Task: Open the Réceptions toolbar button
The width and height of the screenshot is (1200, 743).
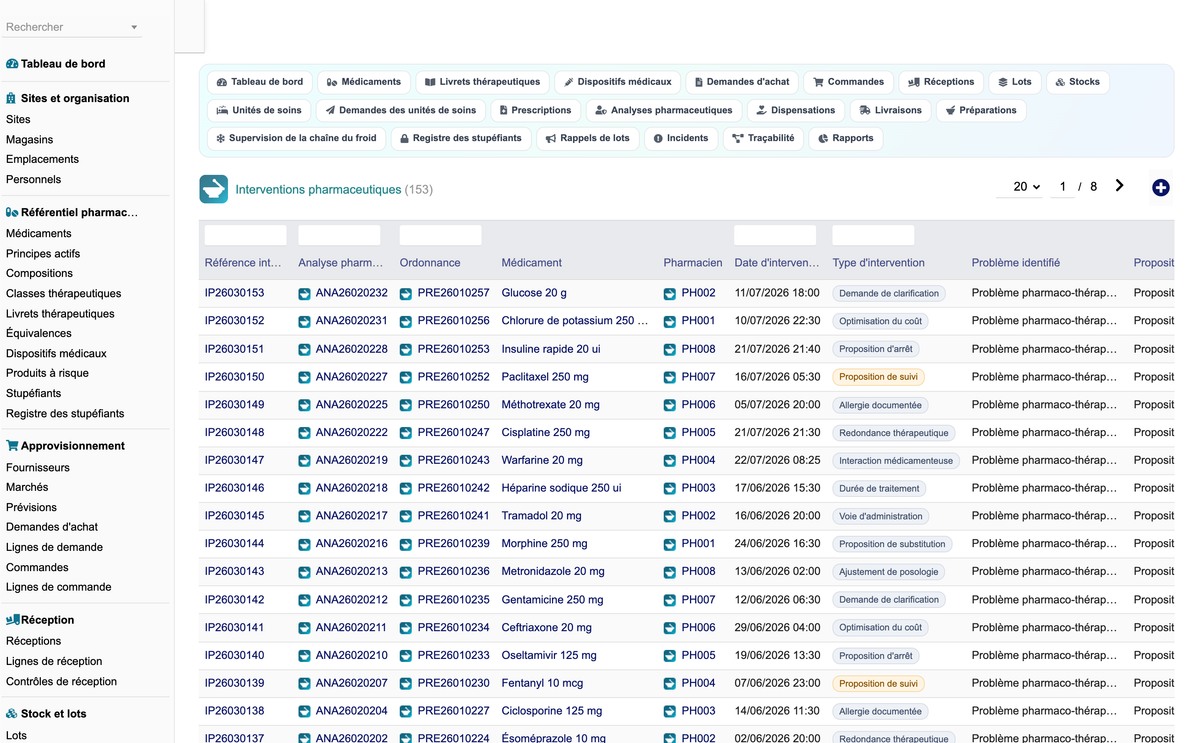Action: (941, 82)
